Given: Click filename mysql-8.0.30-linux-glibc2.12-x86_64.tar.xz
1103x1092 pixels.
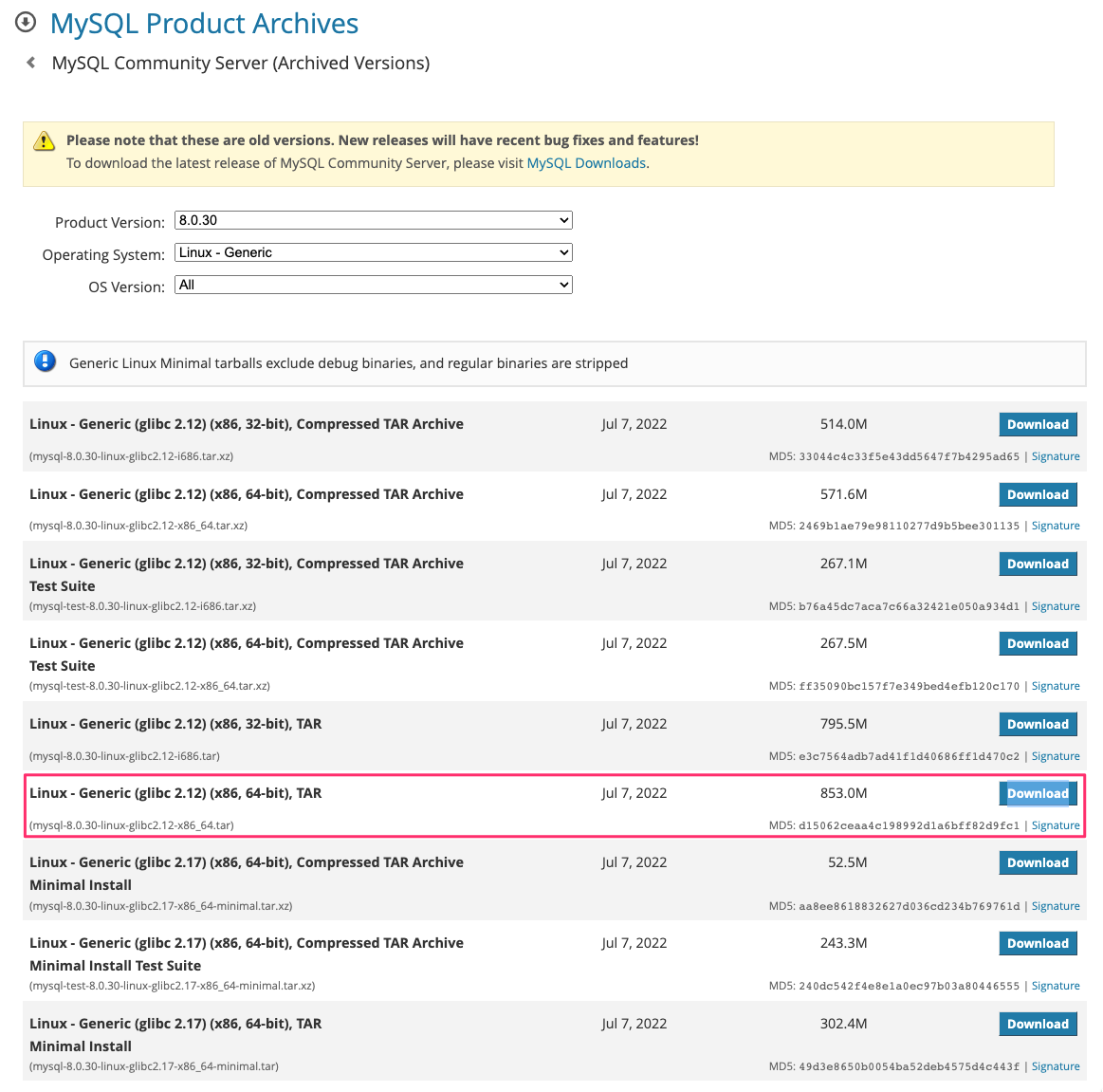Looking at the screenshot, I should click(138, 526).
